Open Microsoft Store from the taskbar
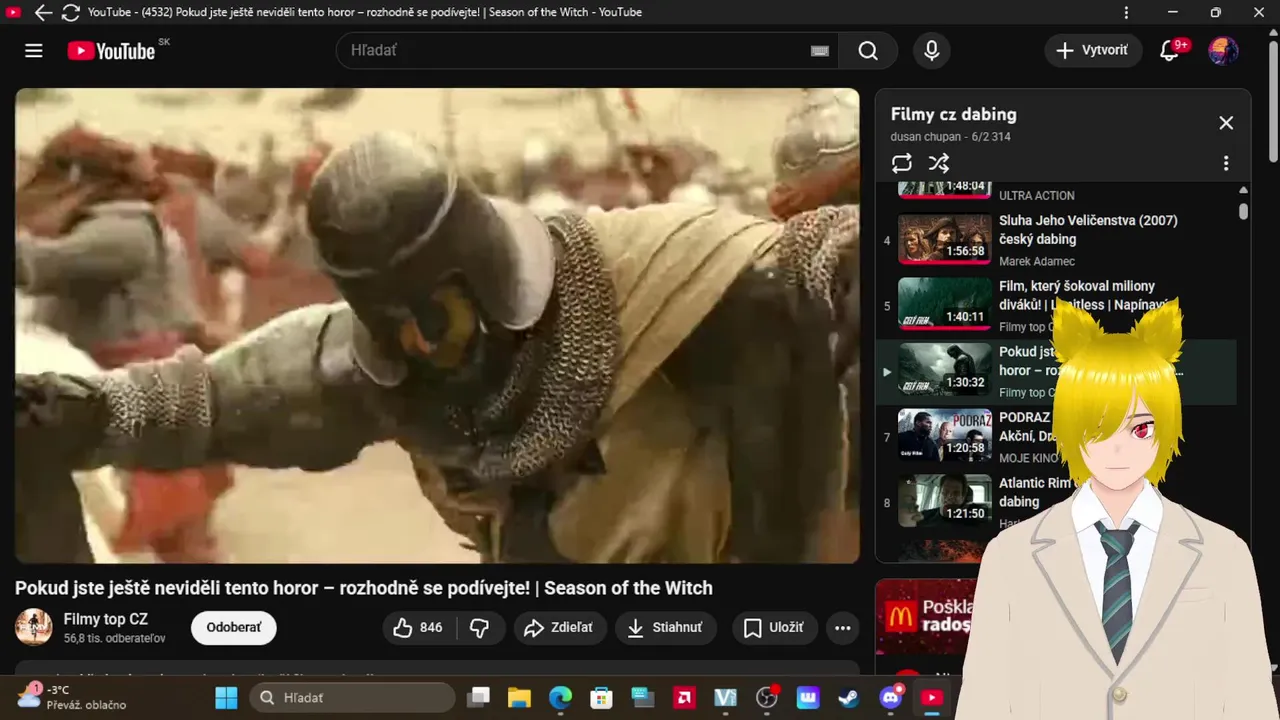This screenshot has height=720, width=1280. pos(601,697)
